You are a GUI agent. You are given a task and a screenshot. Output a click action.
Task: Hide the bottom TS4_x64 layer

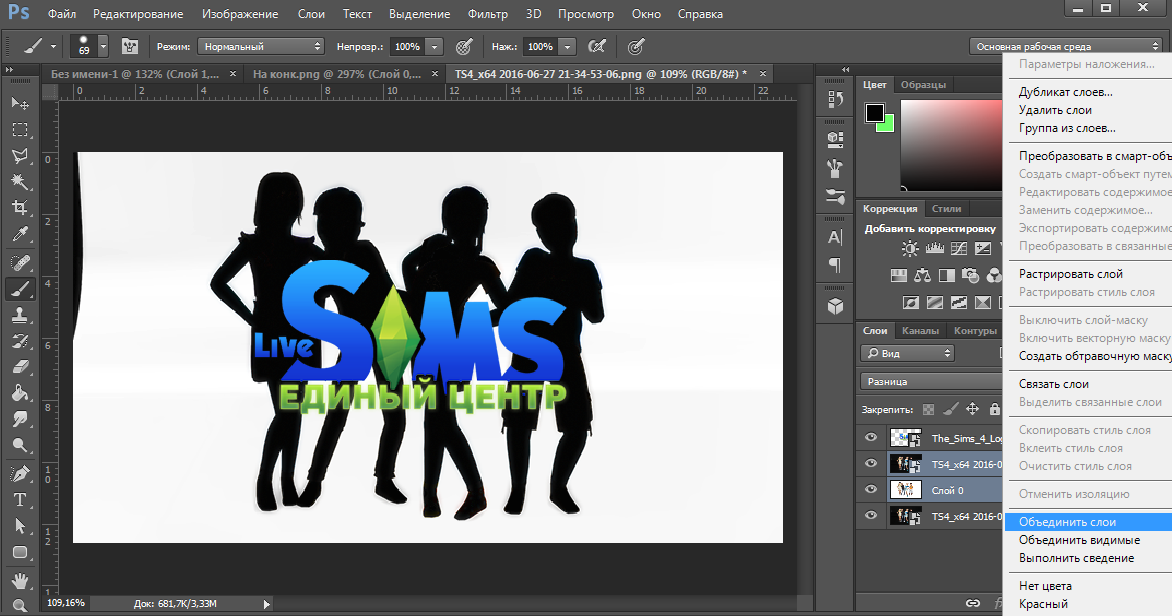pyautogui.click(x=871, y=516)
